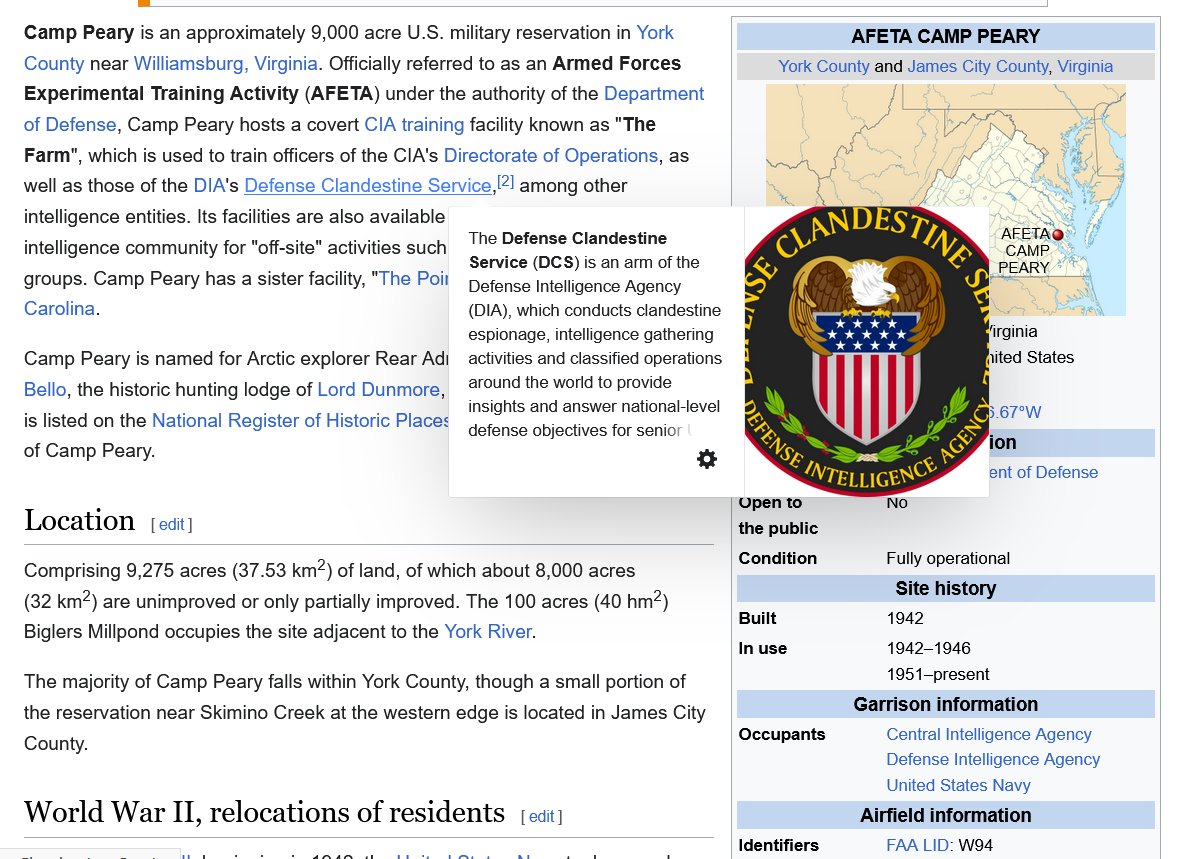Click Central Intelligence Agency under Occupants
1197x859 pixels.
click(x=988, y=734)
